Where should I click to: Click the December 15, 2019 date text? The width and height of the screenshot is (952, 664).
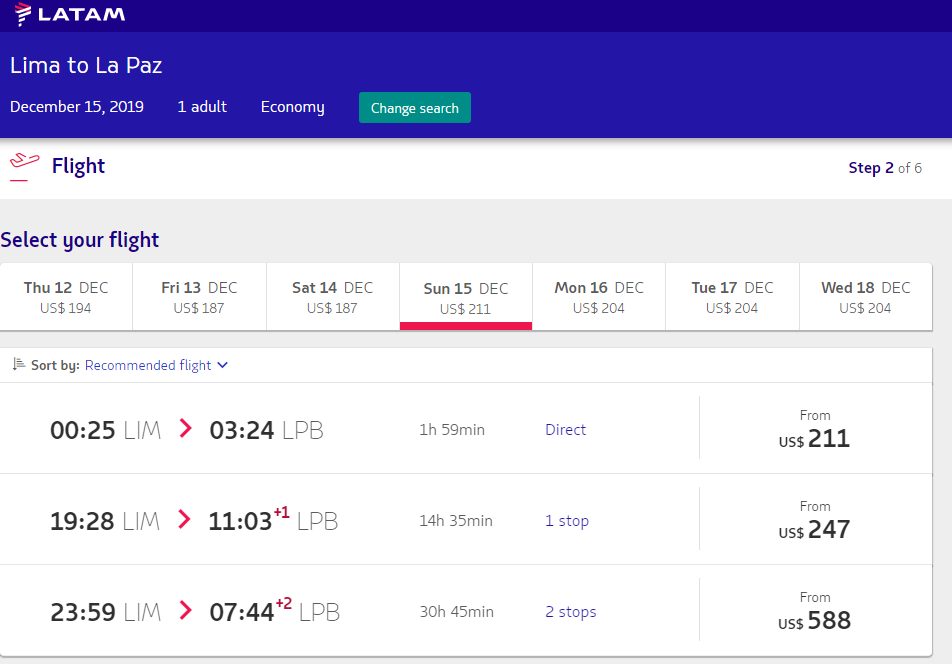click(x=77, y=107)
